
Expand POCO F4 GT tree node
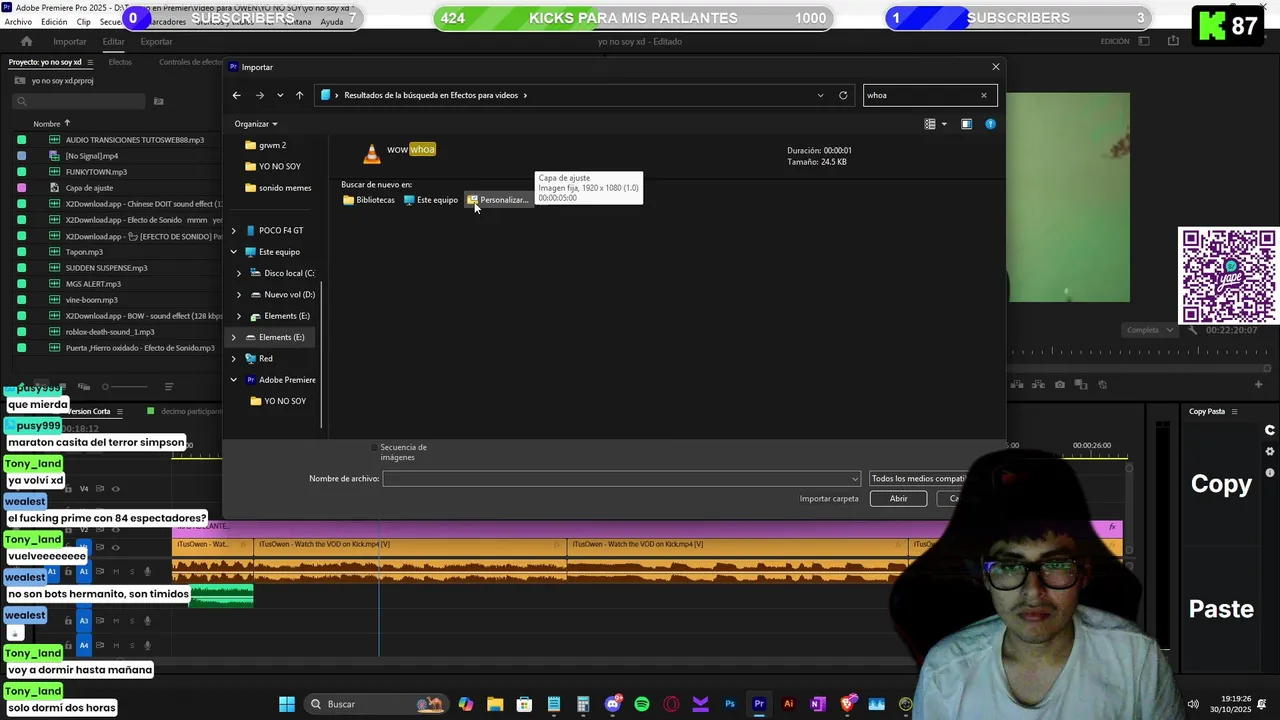233,230
